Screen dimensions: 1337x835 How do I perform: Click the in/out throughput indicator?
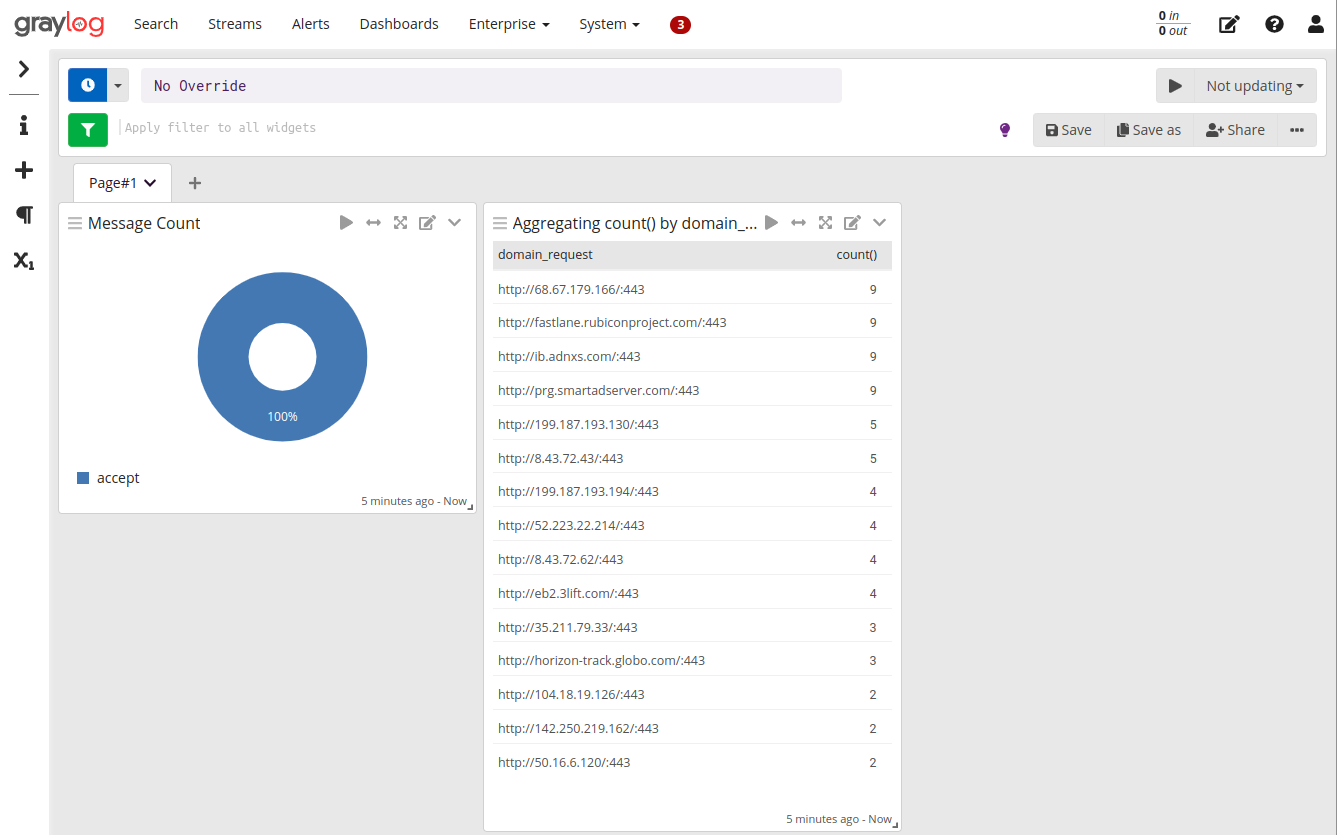pyautogui.click(x=1173, y=24)
